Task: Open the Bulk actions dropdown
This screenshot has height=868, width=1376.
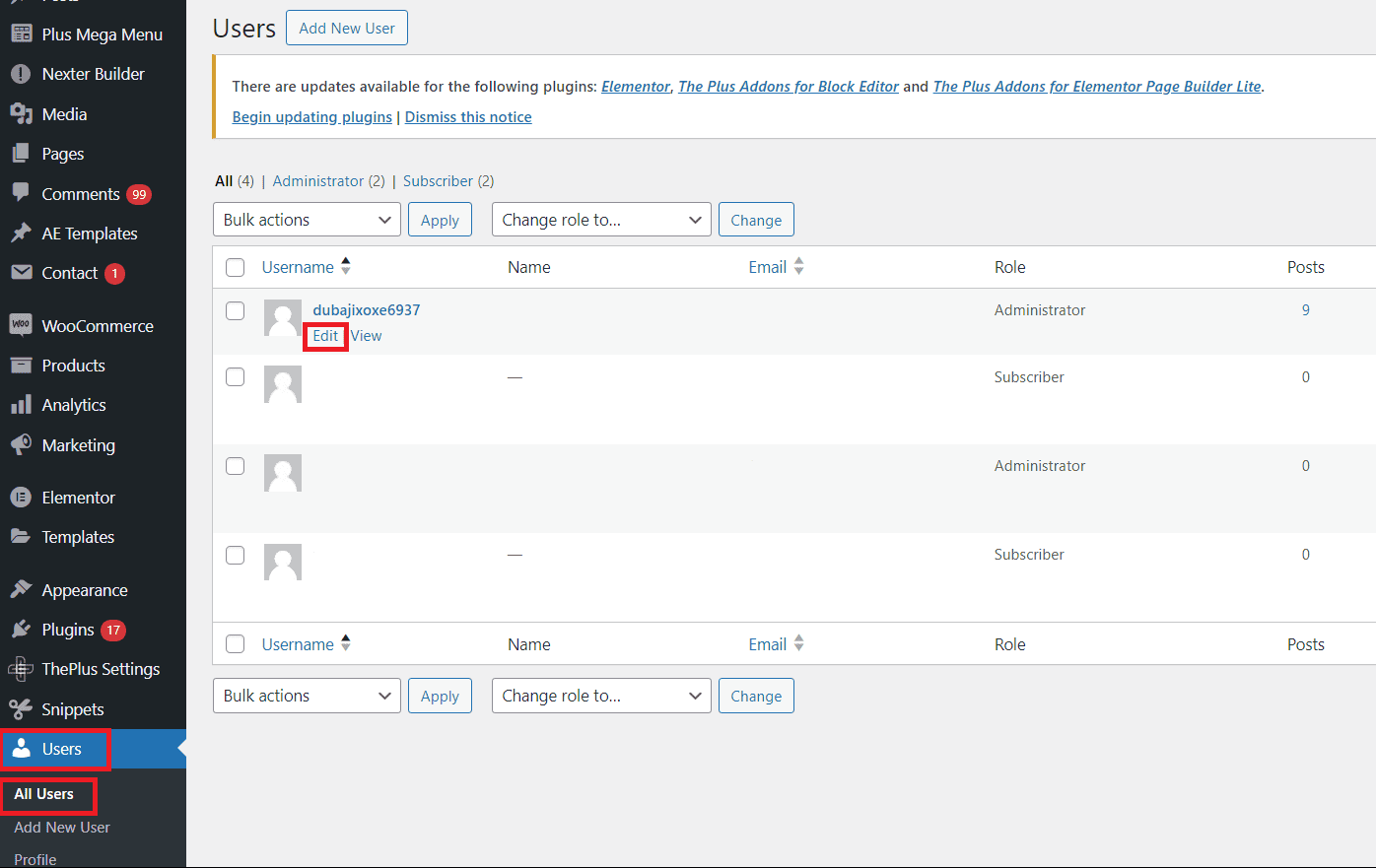Action: (307, 219)
